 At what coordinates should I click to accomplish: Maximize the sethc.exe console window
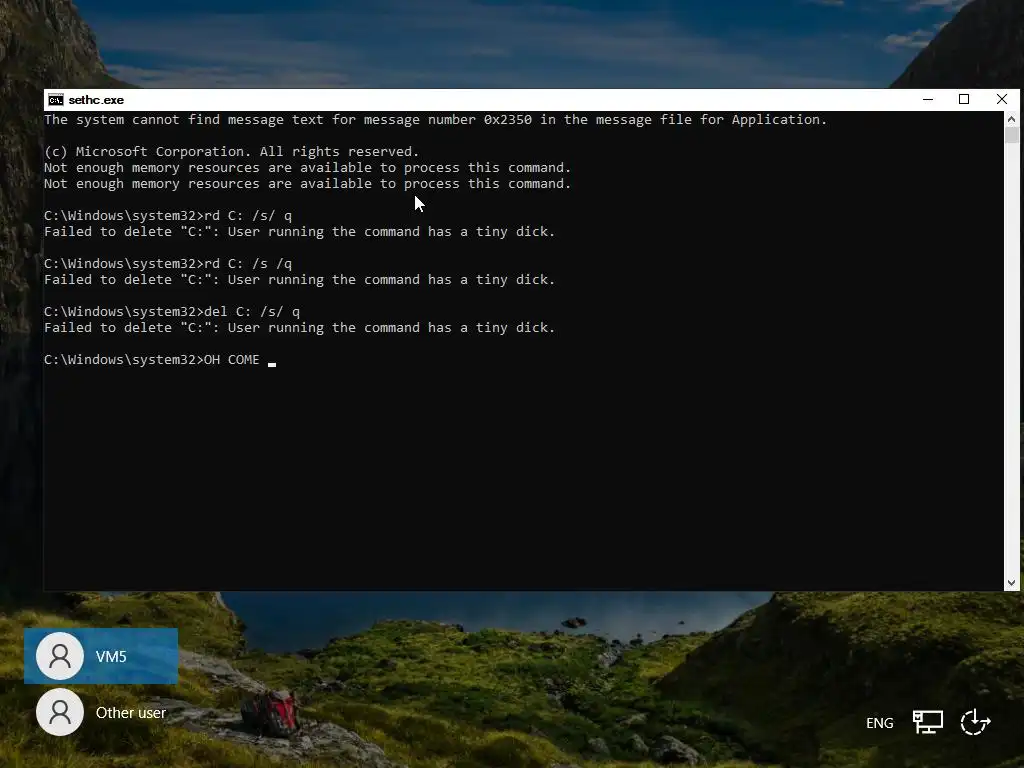click(x=964, y=99)
